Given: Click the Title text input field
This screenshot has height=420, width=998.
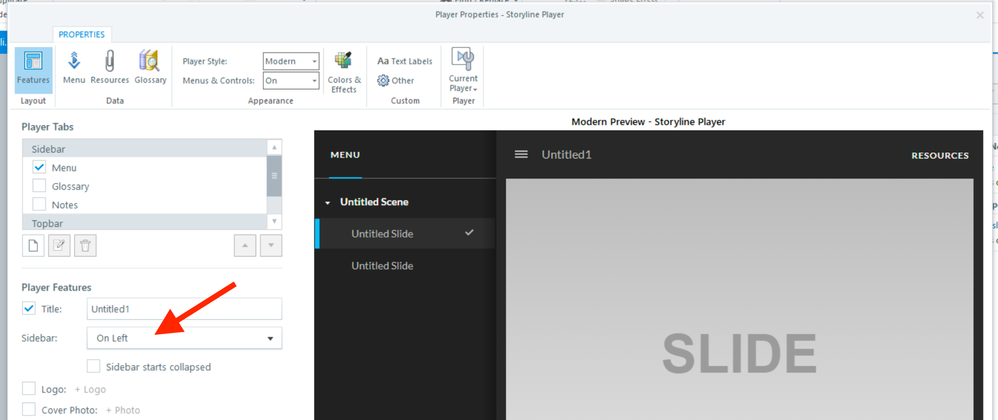Looking at the screenshot, I should [184, 309].
